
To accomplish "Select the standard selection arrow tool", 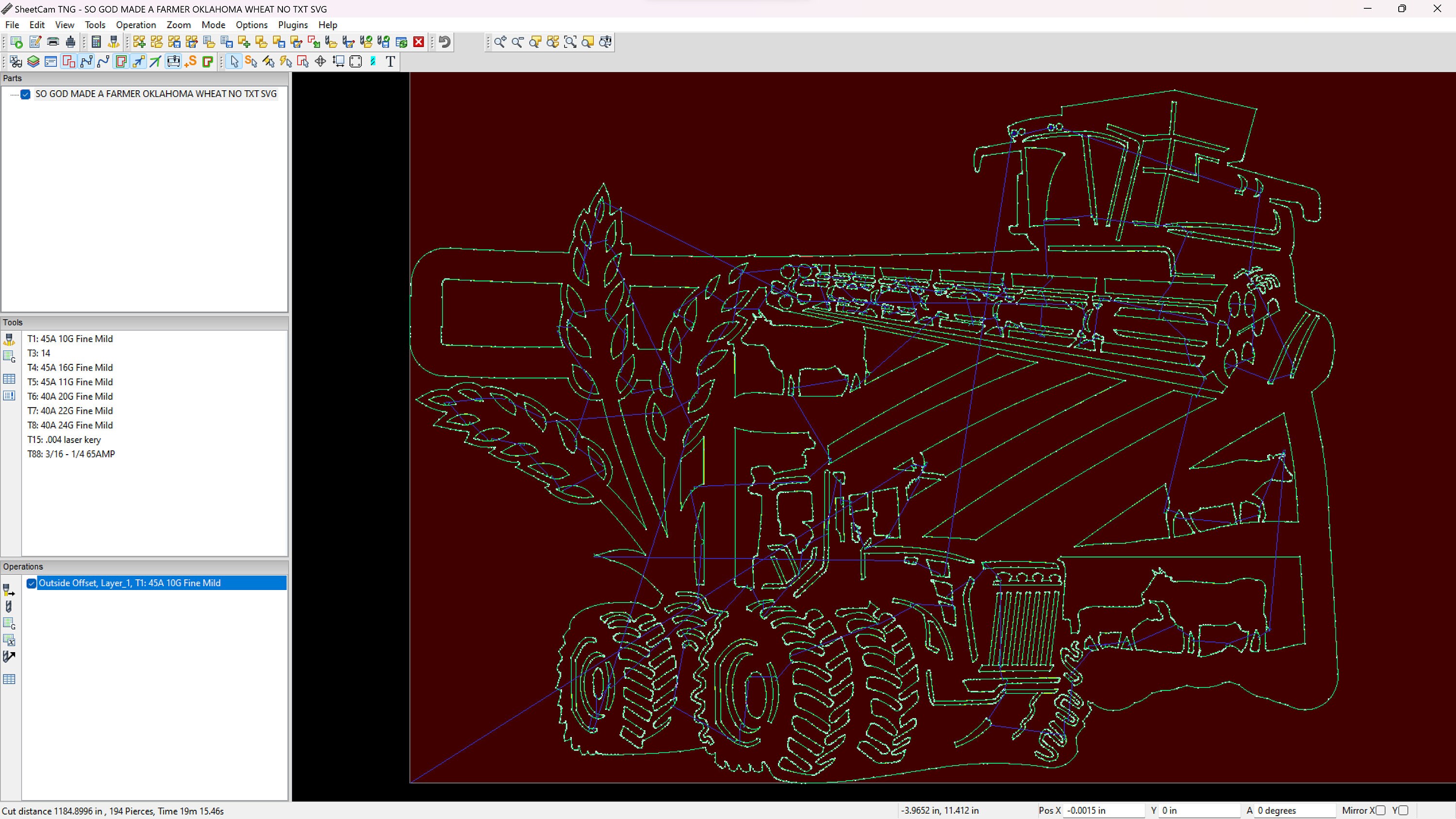I will [234, 62].
